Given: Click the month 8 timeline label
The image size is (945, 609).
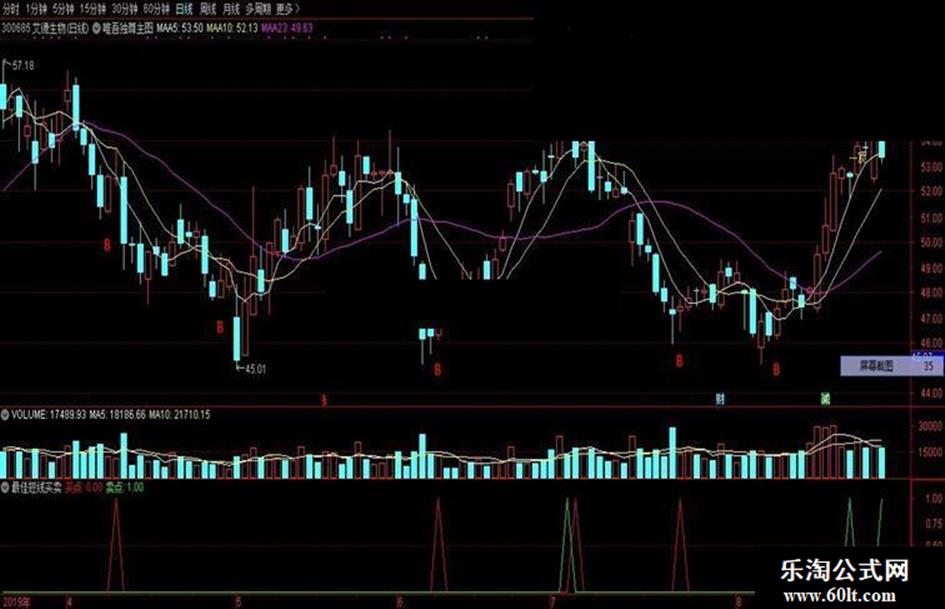Looking at the screenshot, I should coord(739,602).
